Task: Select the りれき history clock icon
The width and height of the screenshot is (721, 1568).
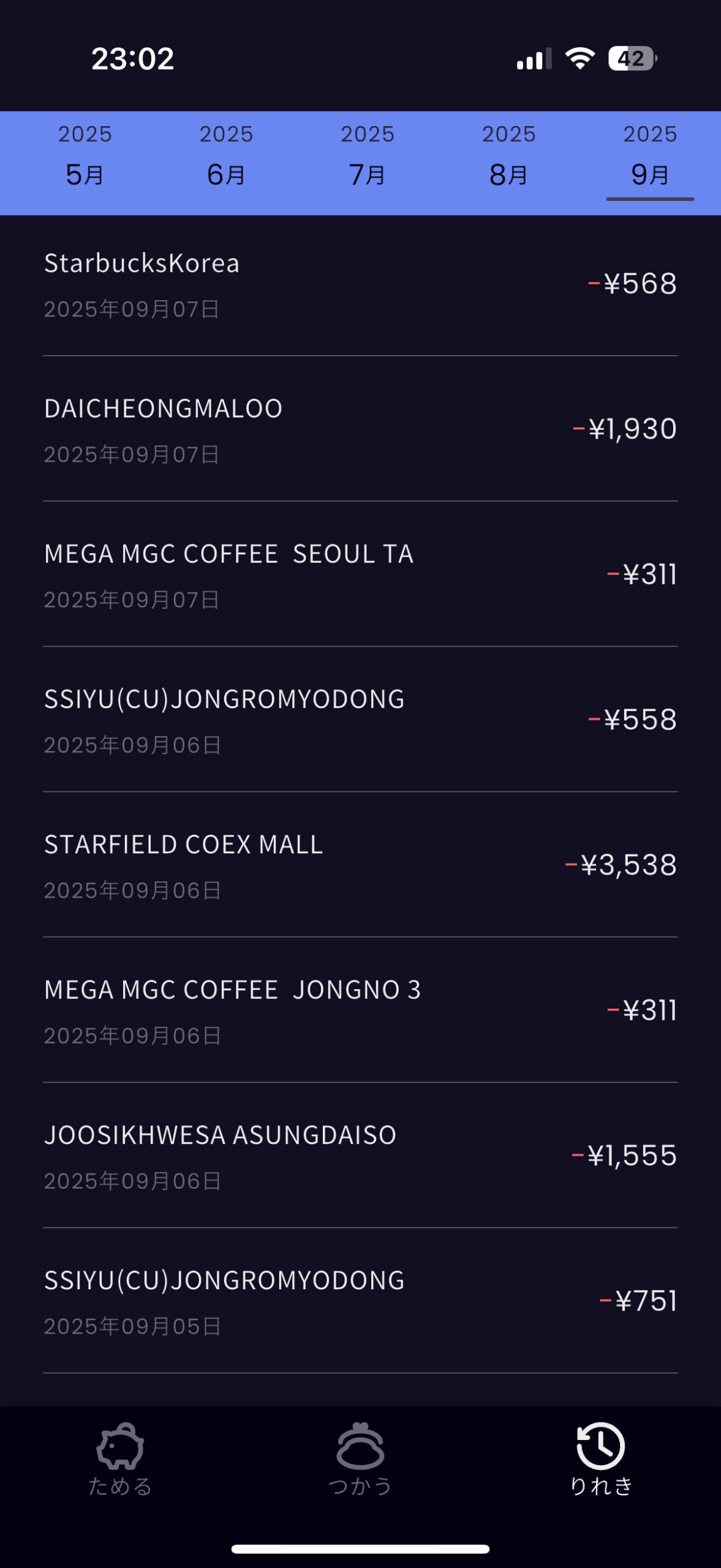Action: click(600, 1458)
